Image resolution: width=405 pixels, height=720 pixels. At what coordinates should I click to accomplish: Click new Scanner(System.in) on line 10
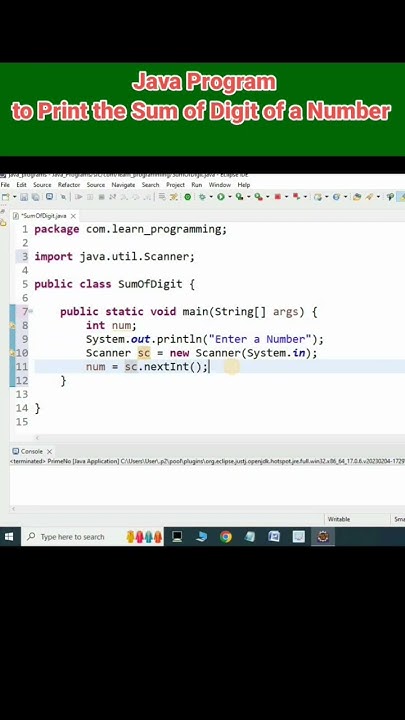pyautogui.click(x=243, y=353)
